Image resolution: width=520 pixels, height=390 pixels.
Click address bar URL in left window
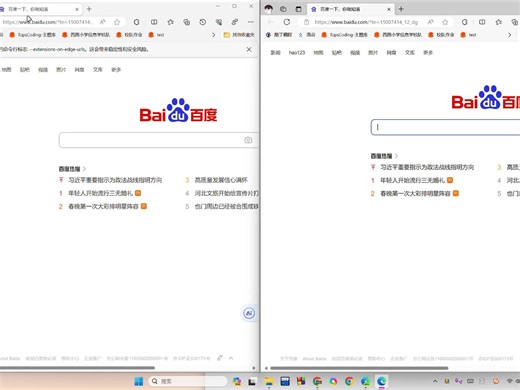click(x=47, y=22)
